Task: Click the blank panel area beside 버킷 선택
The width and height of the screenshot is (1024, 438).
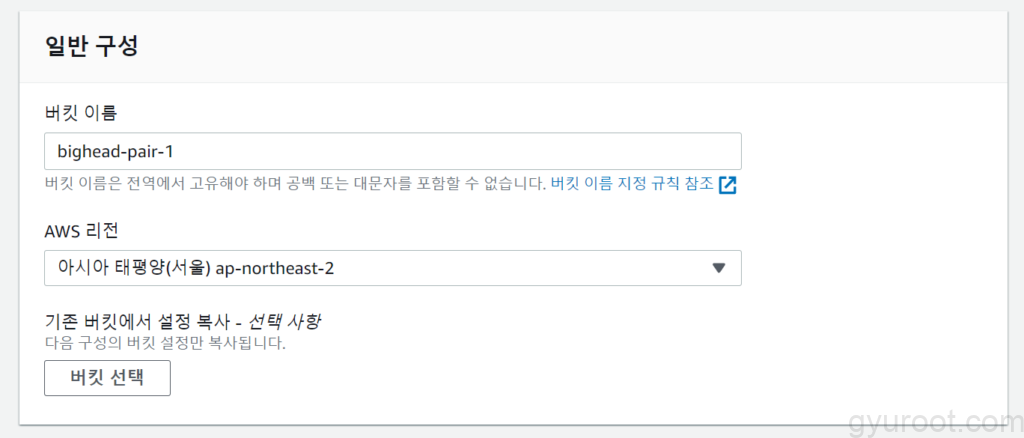Action: [500, 378]
